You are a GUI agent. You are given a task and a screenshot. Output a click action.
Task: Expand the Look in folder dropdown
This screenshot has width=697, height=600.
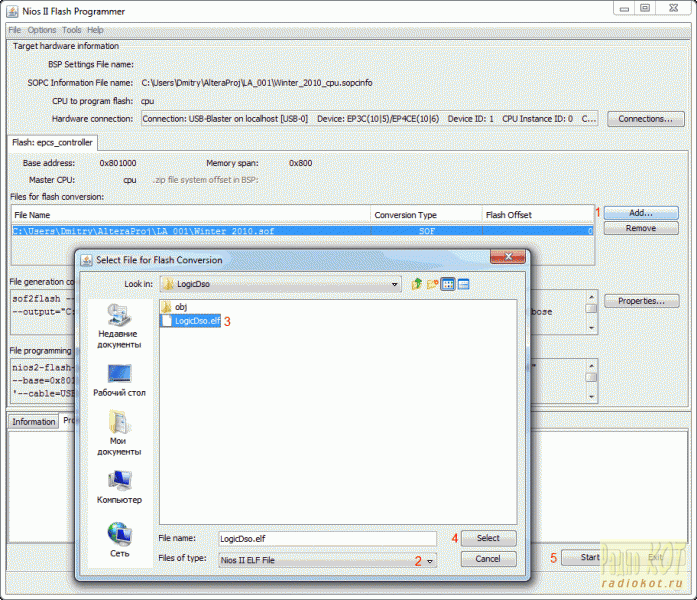pyautogui.click(x=394, y=284)
